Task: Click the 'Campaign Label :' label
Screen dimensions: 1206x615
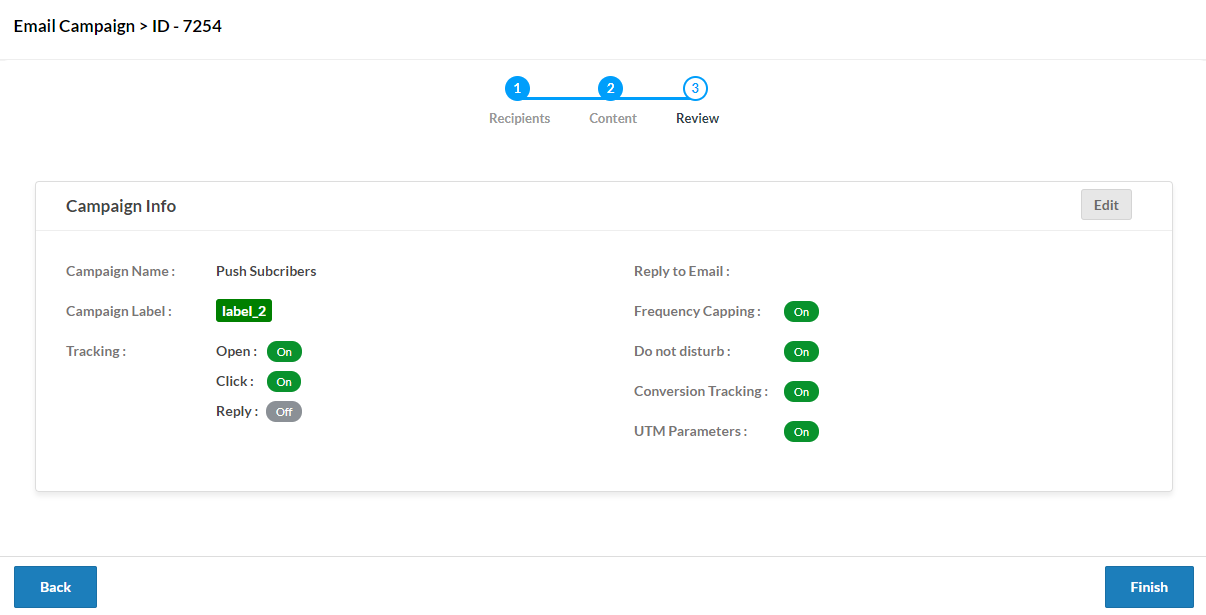Action: click(x=119, y=311)
